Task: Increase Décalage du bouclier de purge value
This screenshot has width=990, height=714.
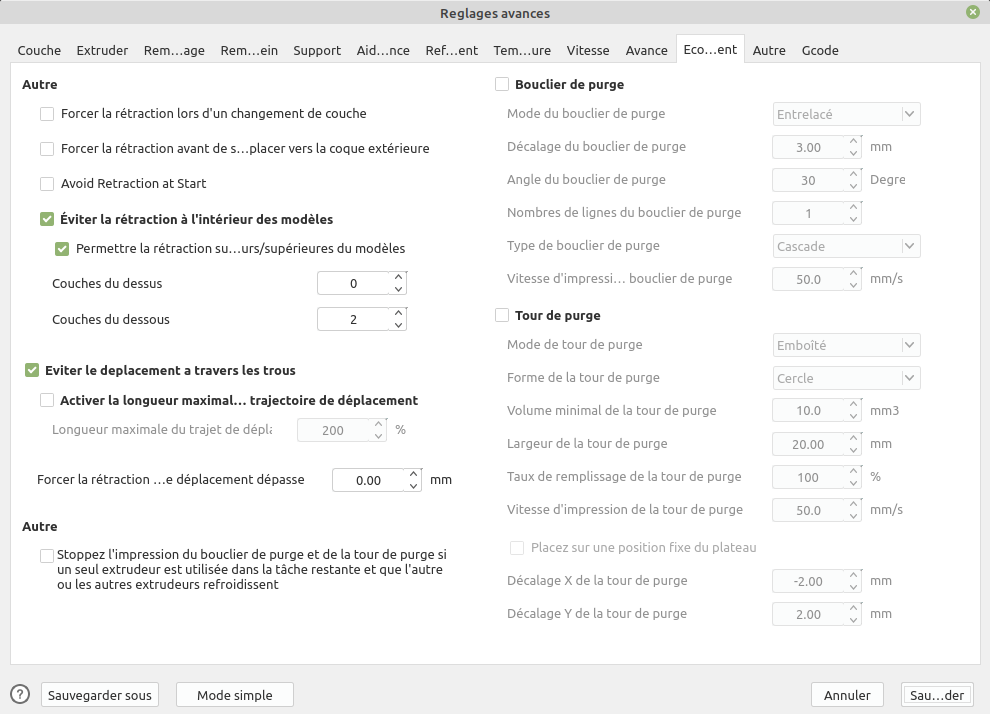Action: tap(854, 141)
